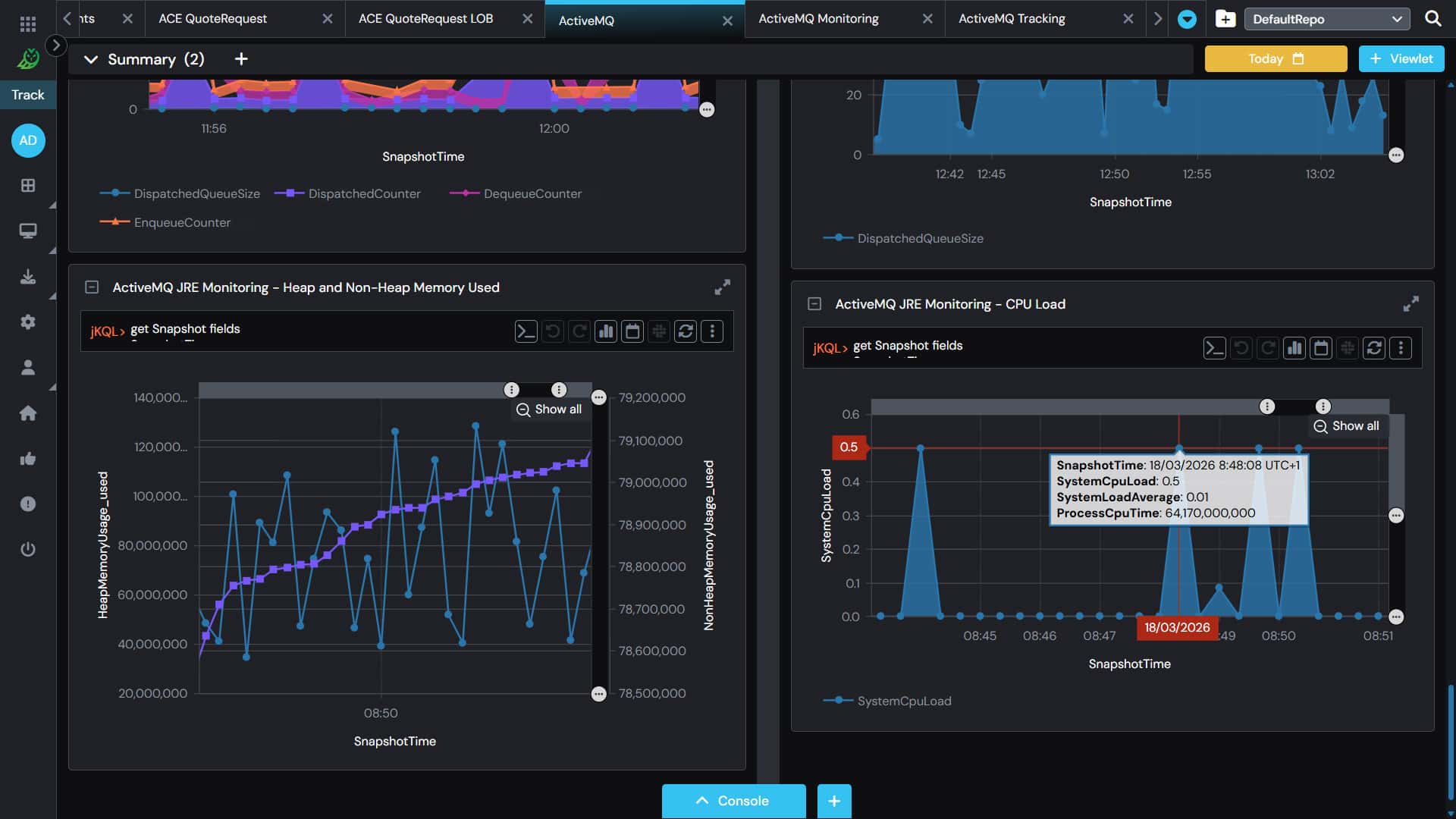
Task: Click Show all to reset CPU Load zoom
Action: click(1347, 426)
